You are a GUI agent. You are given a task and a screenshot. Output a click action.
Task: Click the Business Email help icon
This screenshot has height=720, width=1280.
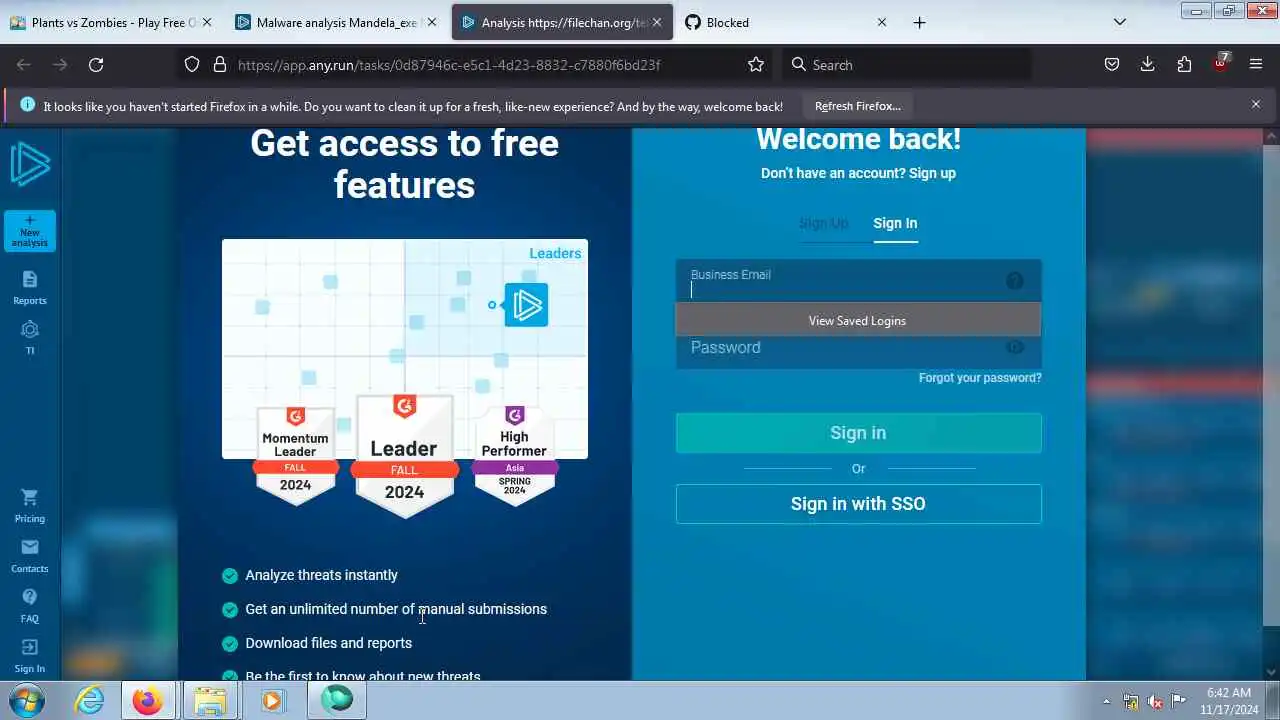pyautogui.click(x=1015, y=281)
